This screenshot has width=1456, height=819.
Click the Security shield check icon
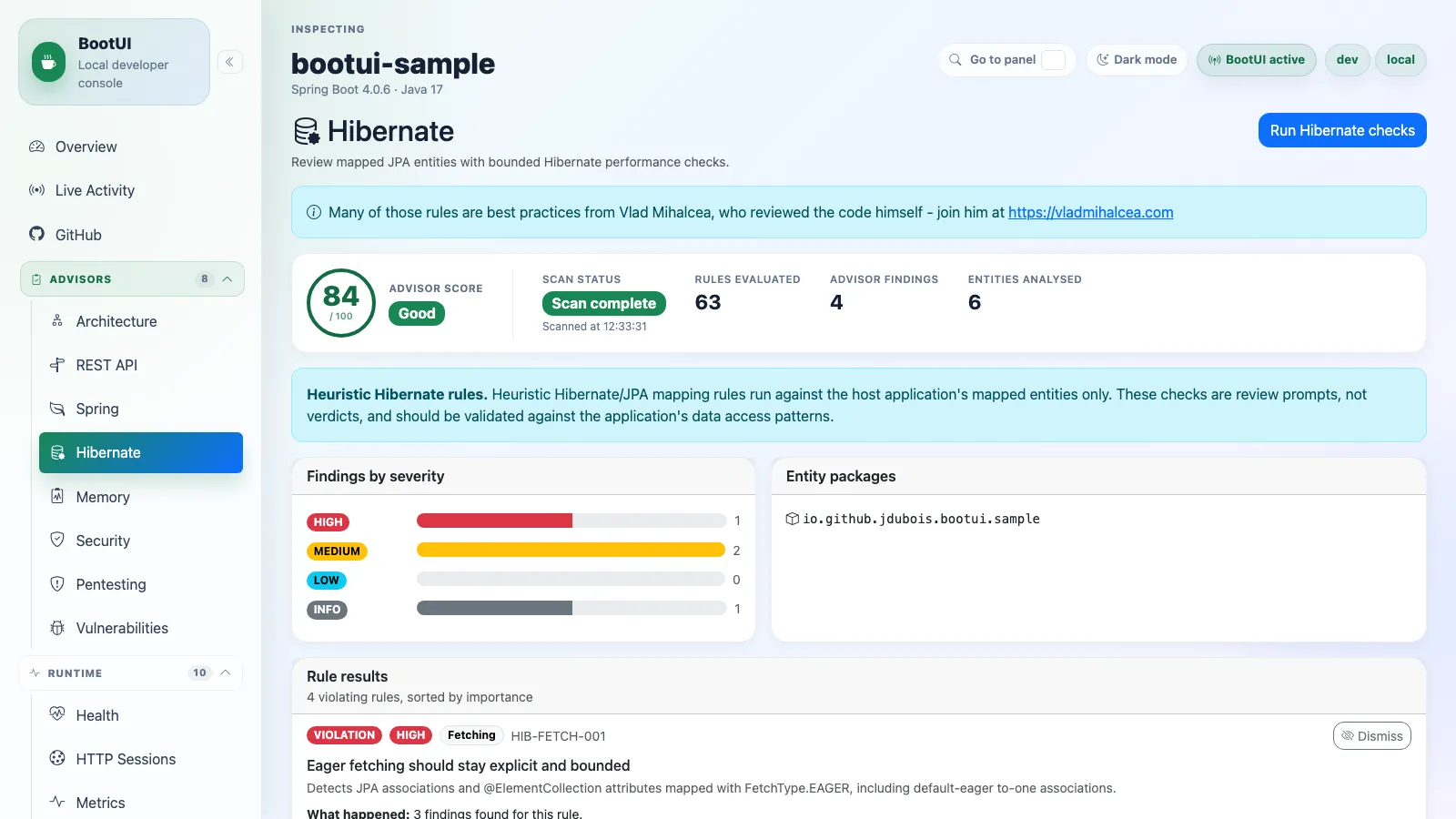pyautogui.click(x=57, y=540)
